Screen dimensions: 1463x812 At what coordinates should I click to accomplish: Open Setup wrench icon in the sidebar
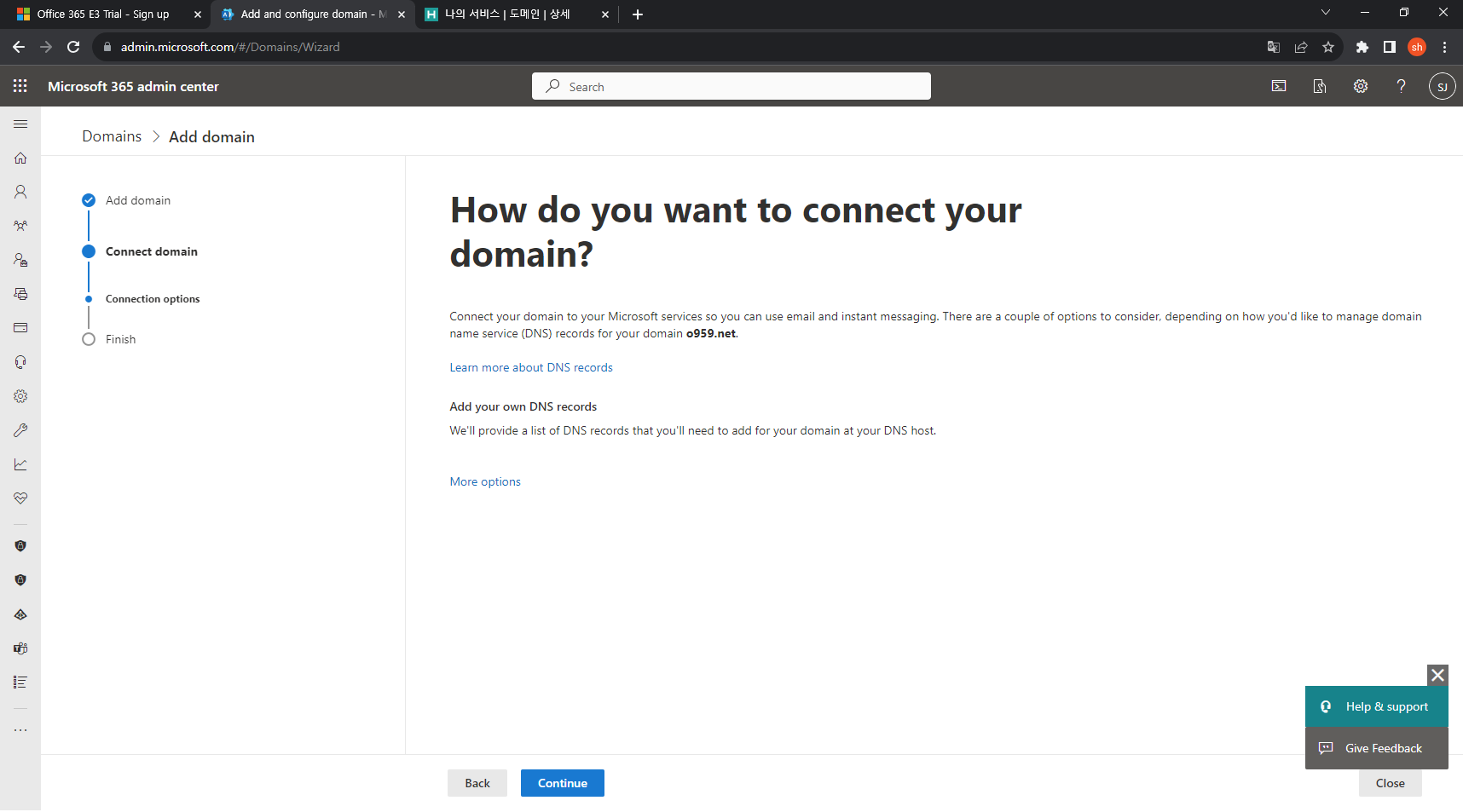pyautogui.click(x=20, y=430)
